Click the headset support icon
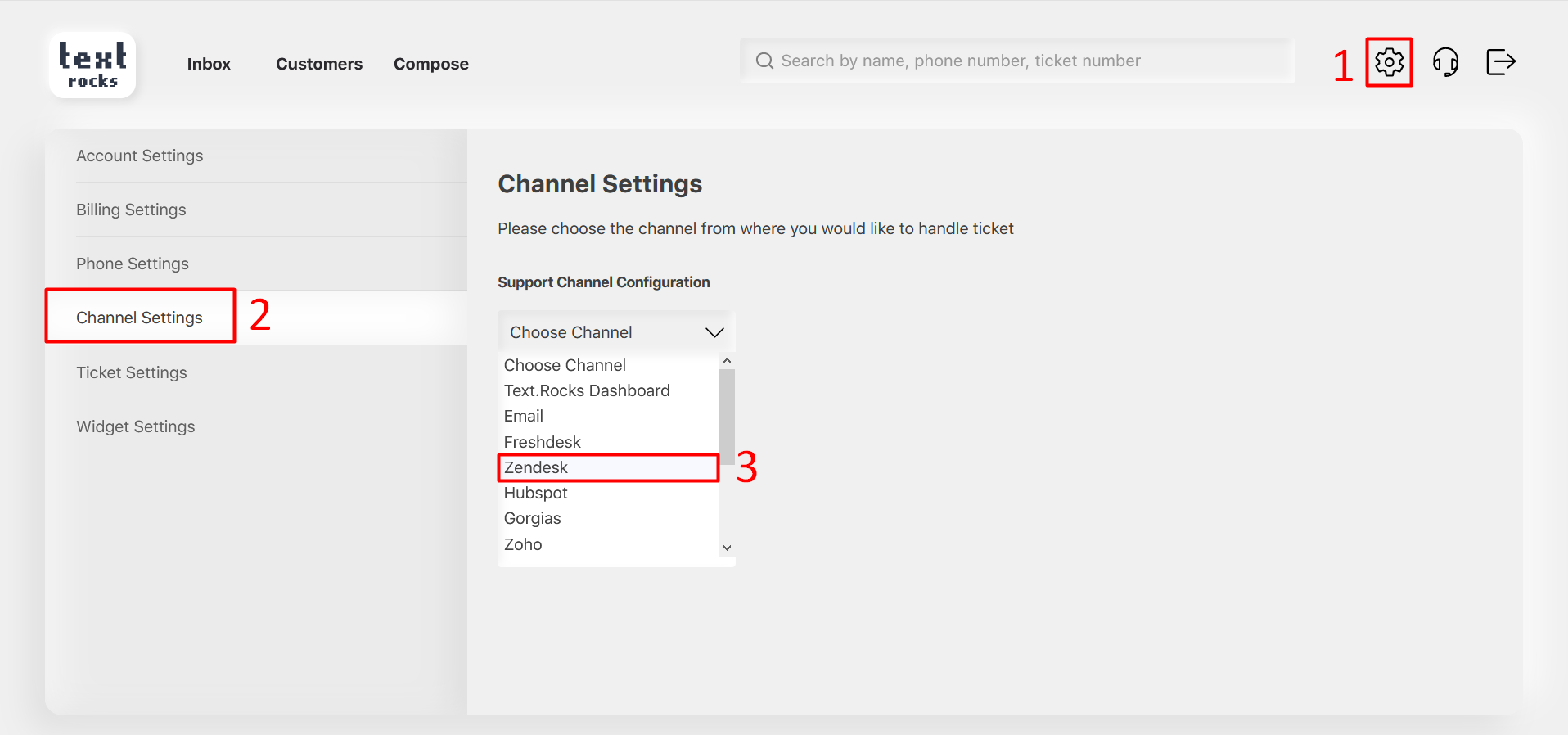Viewport: 1568px width, 735px height. pos(1445,62)
